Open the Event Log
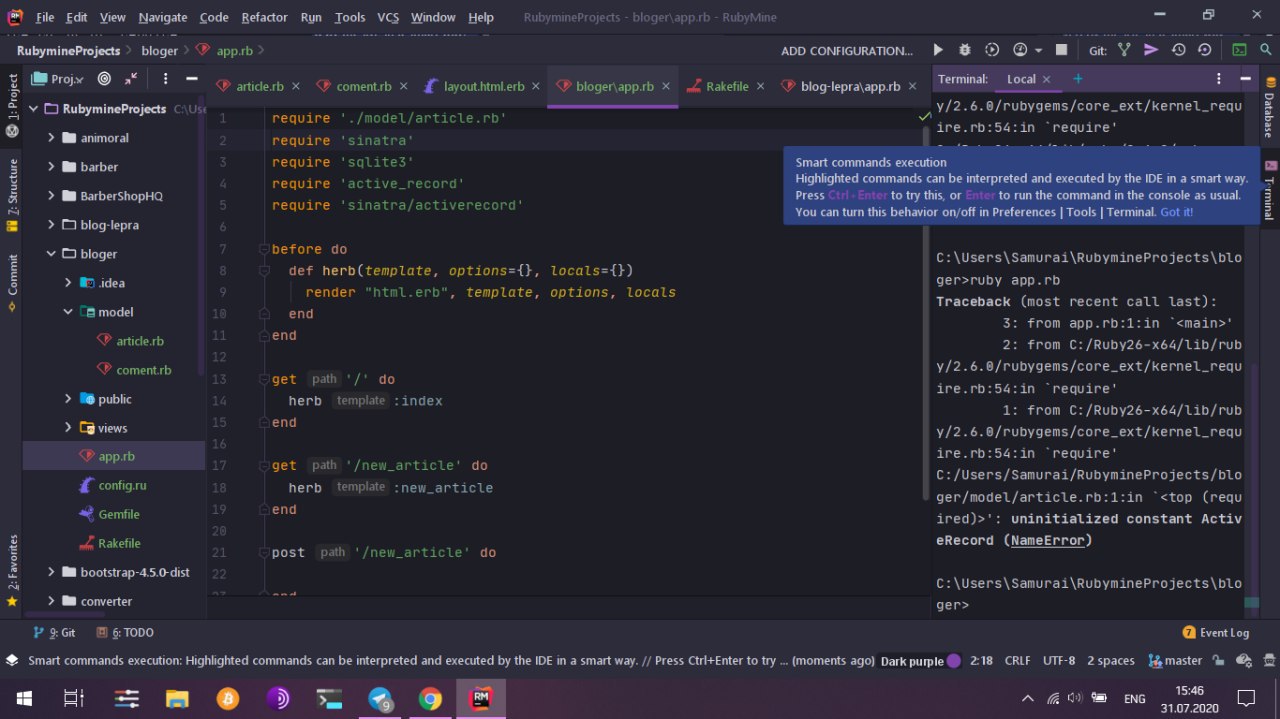 [x=1216, y=633]
